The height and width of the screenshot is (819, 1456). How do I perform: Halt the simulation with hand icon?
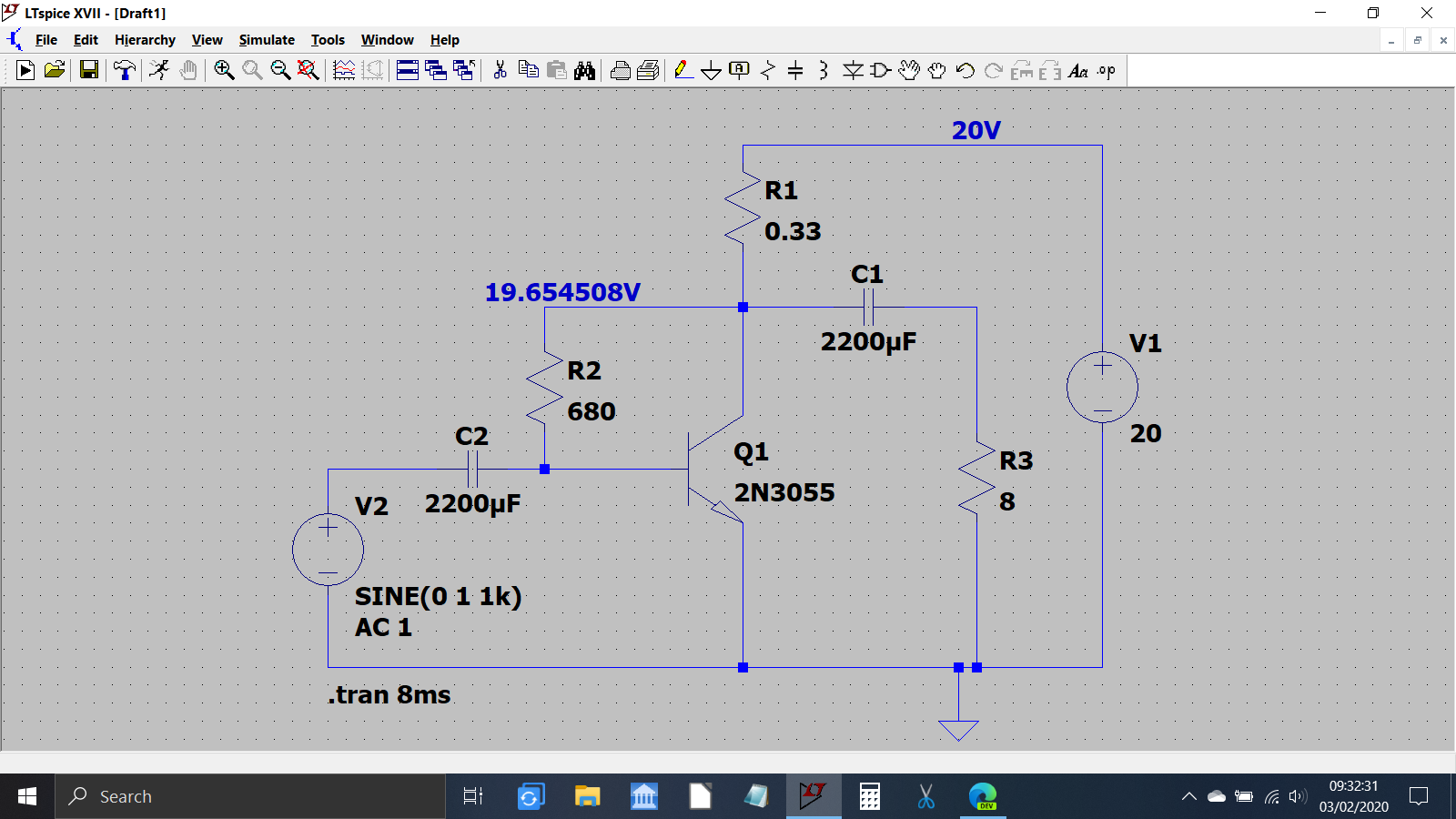click(x=188, y=70)
